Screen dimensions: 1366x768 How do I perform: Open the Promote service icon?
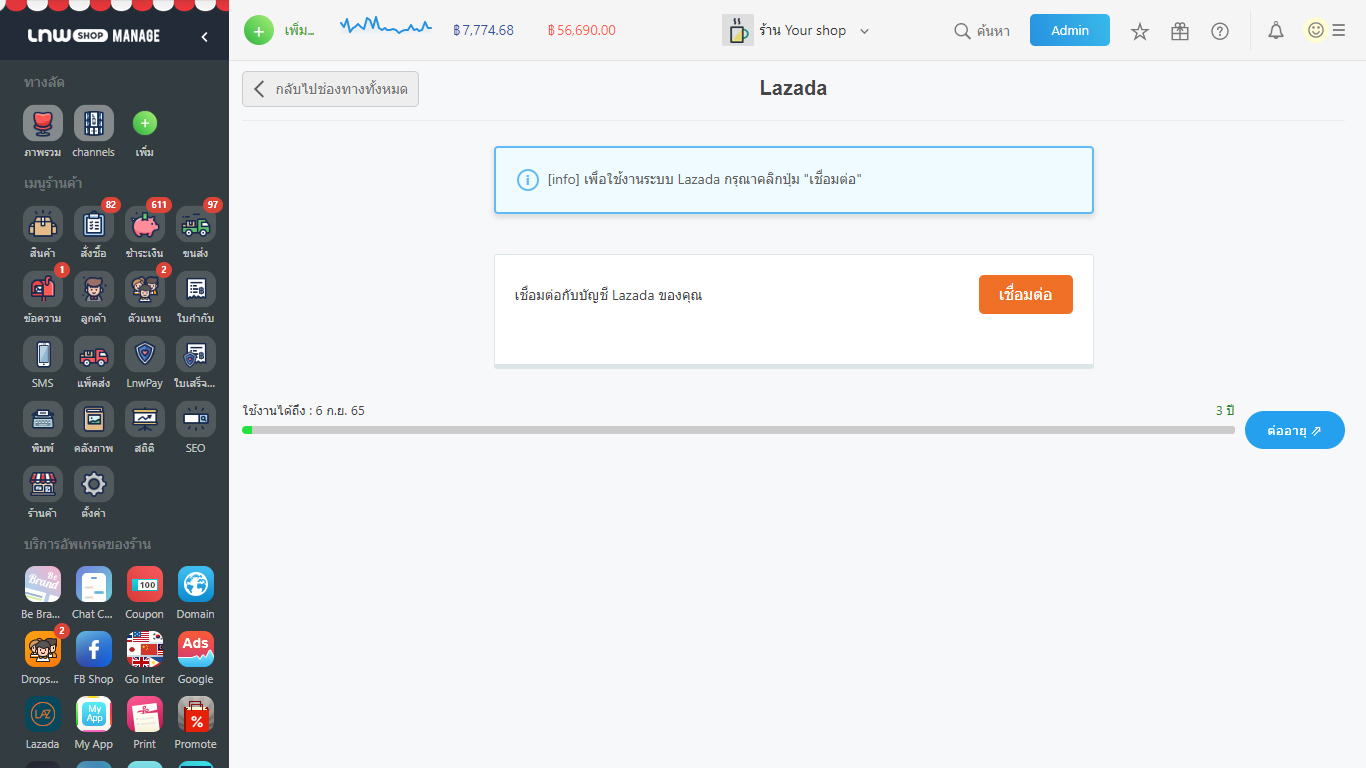coord(196,714)
